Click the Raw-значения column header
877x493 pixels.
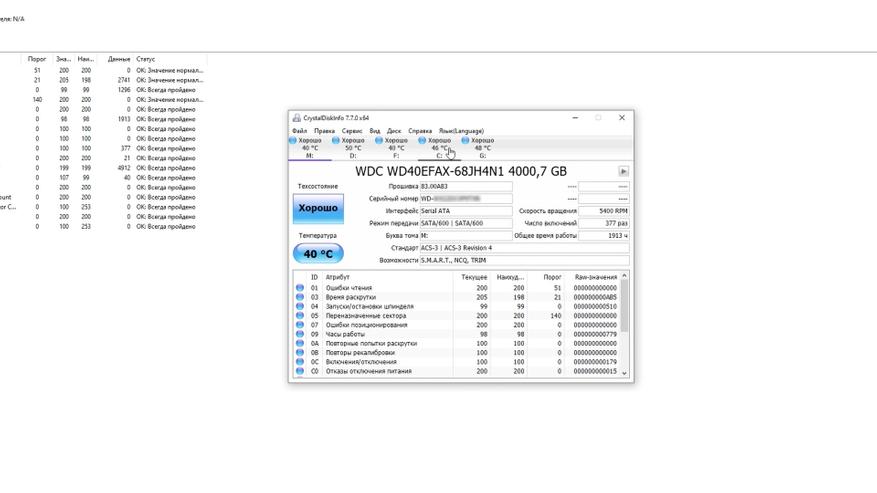pyautogui.click(x=592, y=277)
